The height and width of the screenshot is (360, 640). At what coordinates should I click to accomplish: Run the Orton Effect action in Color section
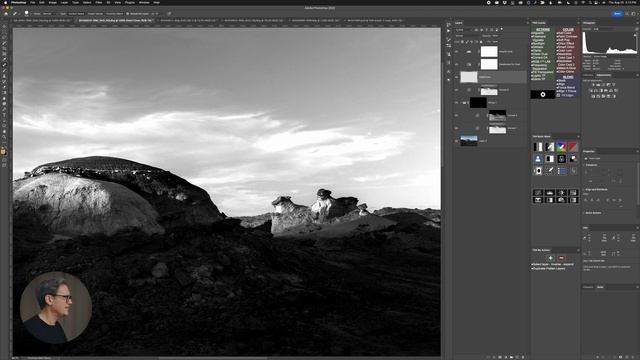566,43
